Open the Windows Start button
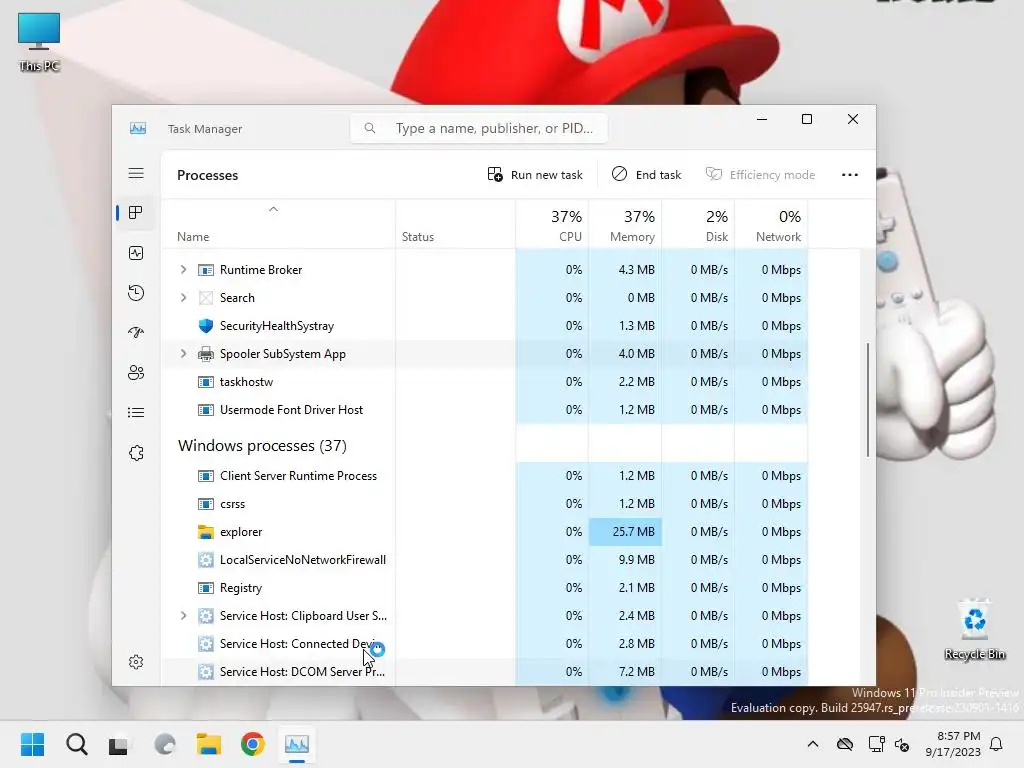Image resolution: width=1024 pixels, height=768 pixels. click(x=33, y=744)
